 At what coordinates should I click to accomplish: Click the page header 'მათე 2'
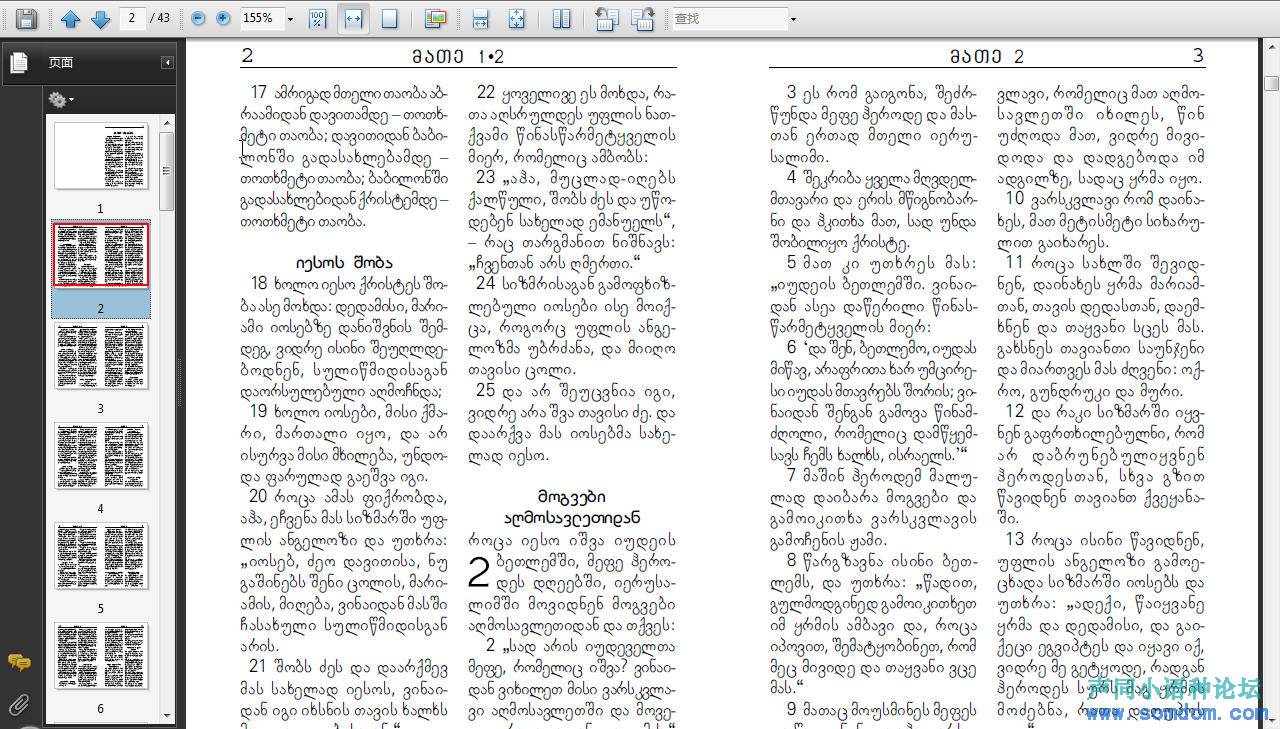click(987, 56)
